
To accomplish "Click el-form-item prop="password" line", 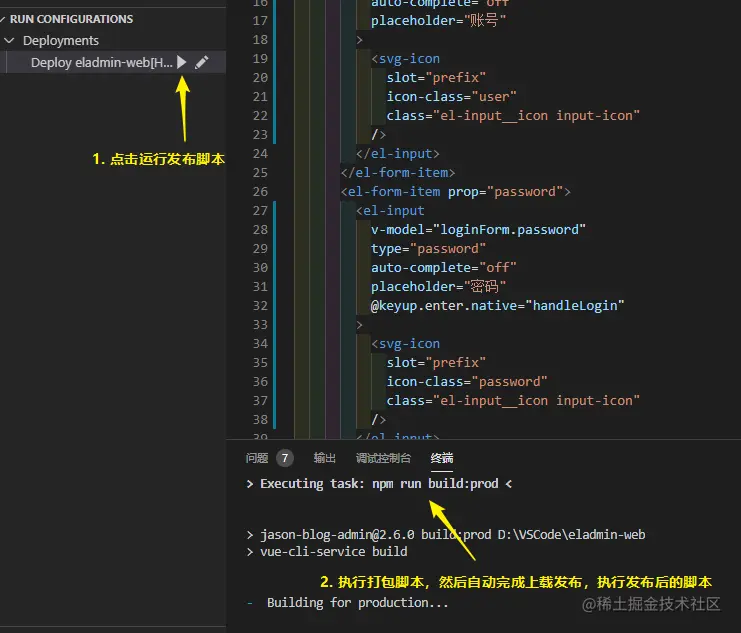I will coord(456,191).
